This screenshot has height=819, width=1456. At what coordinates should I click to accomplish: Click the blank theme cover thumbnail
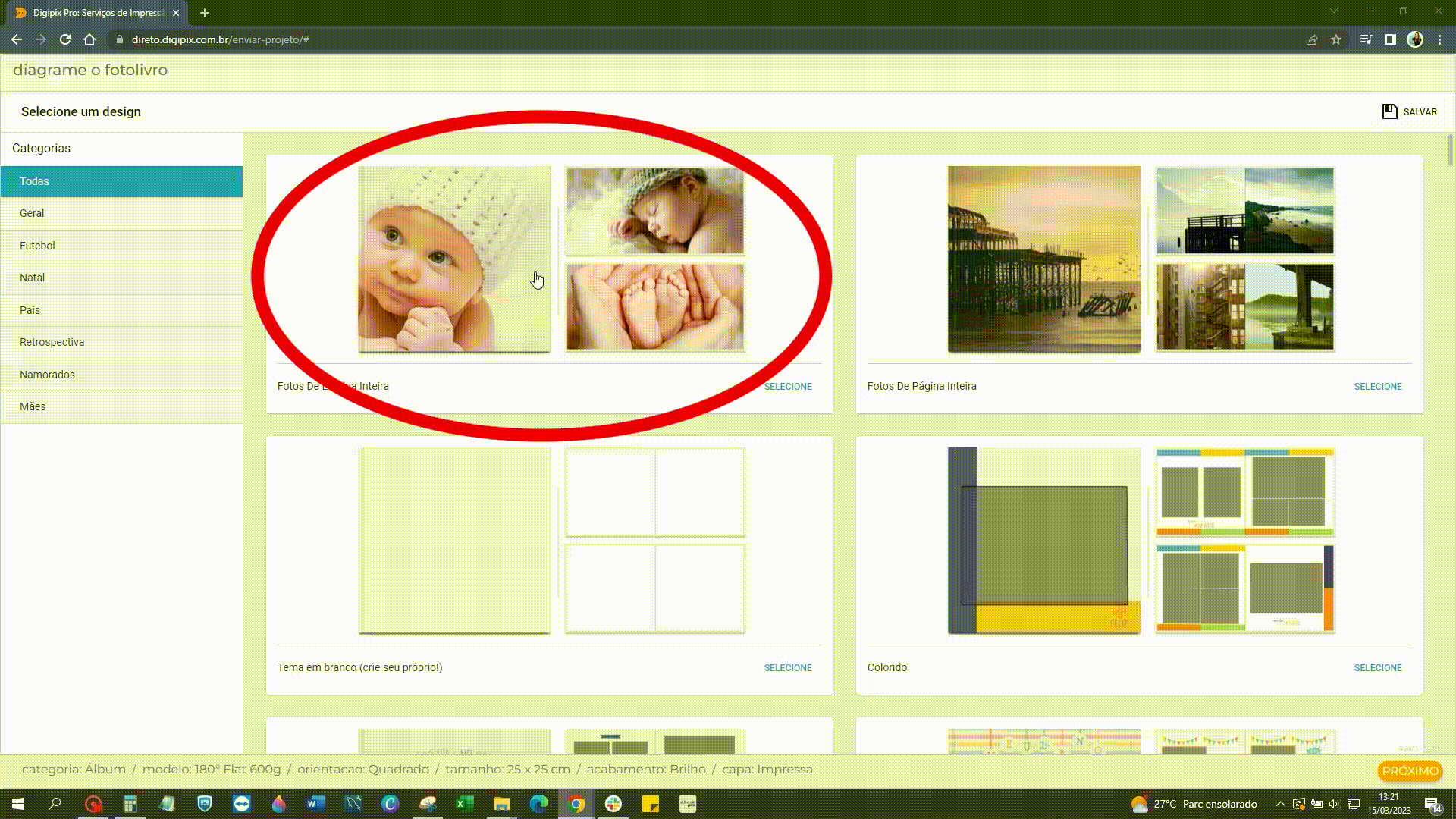coord(454,540)
